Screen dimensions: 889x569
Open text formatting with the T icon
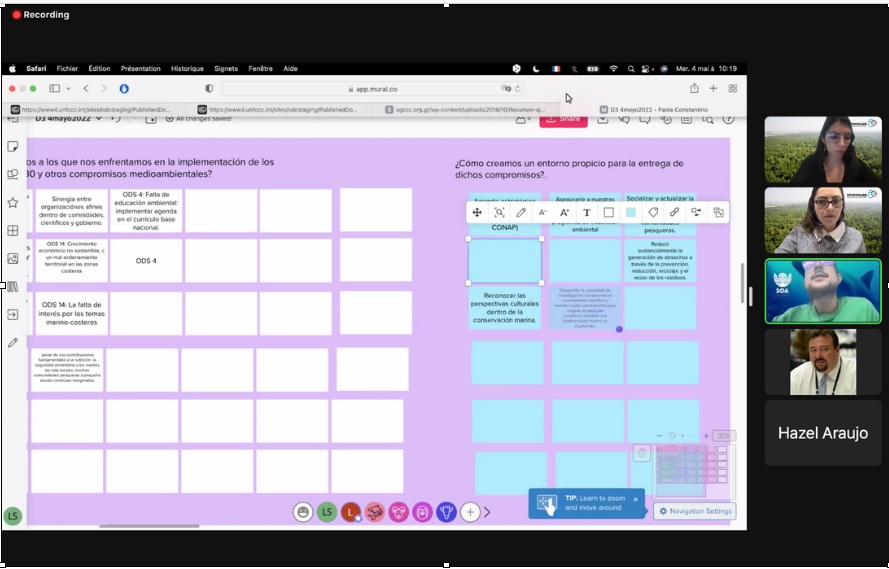pos(587,213)
